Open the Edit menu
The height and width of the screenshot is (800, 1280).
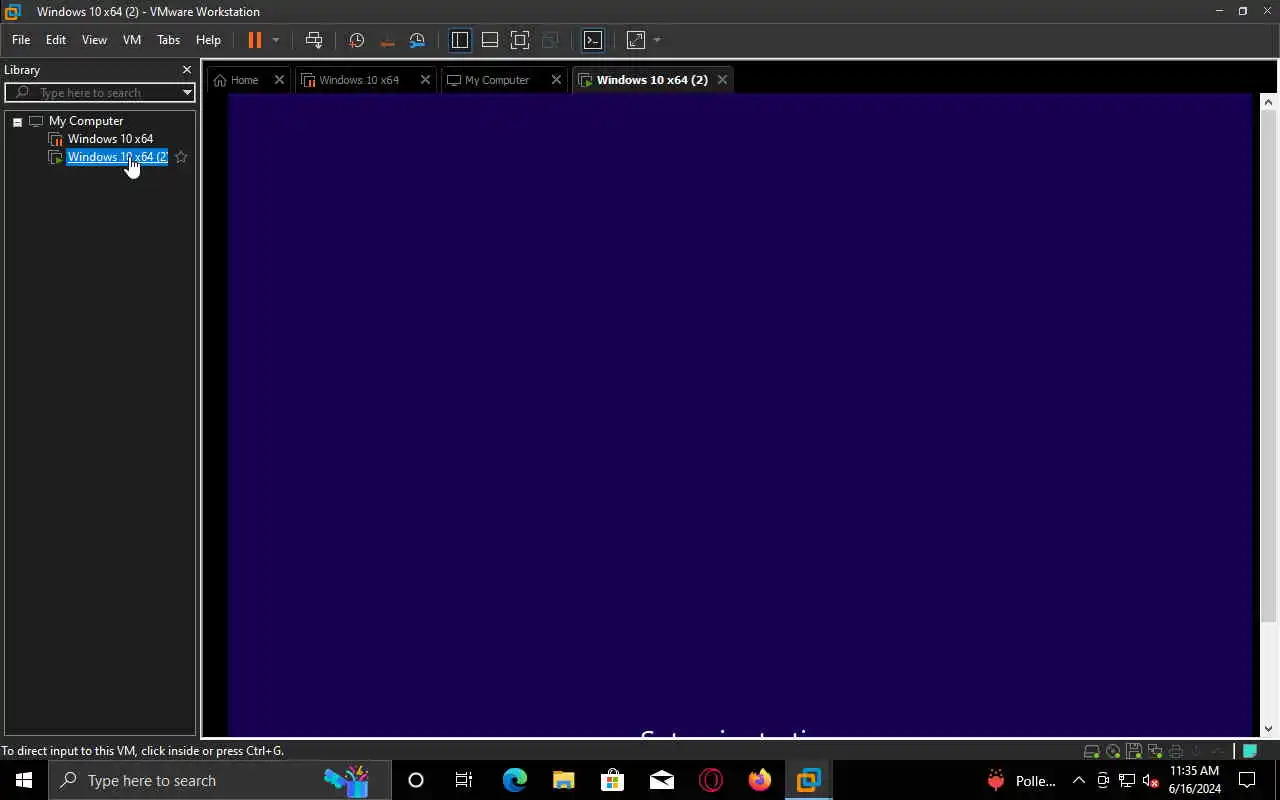[x=56, y=40]
